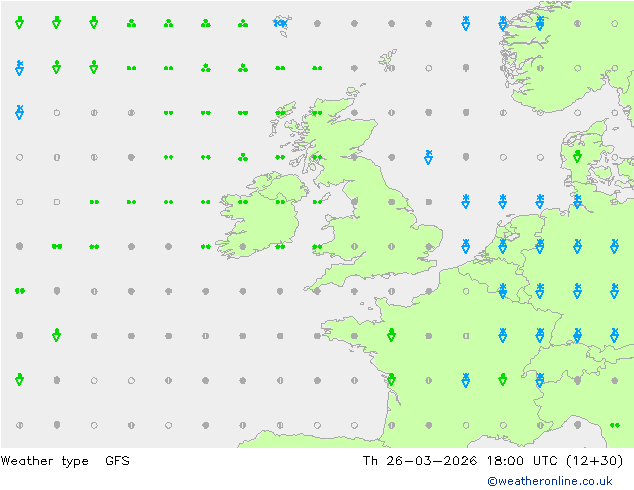The image size is (634, 490).
Task: Click the green shower symbol over Brittany
Action: (391, 335)
